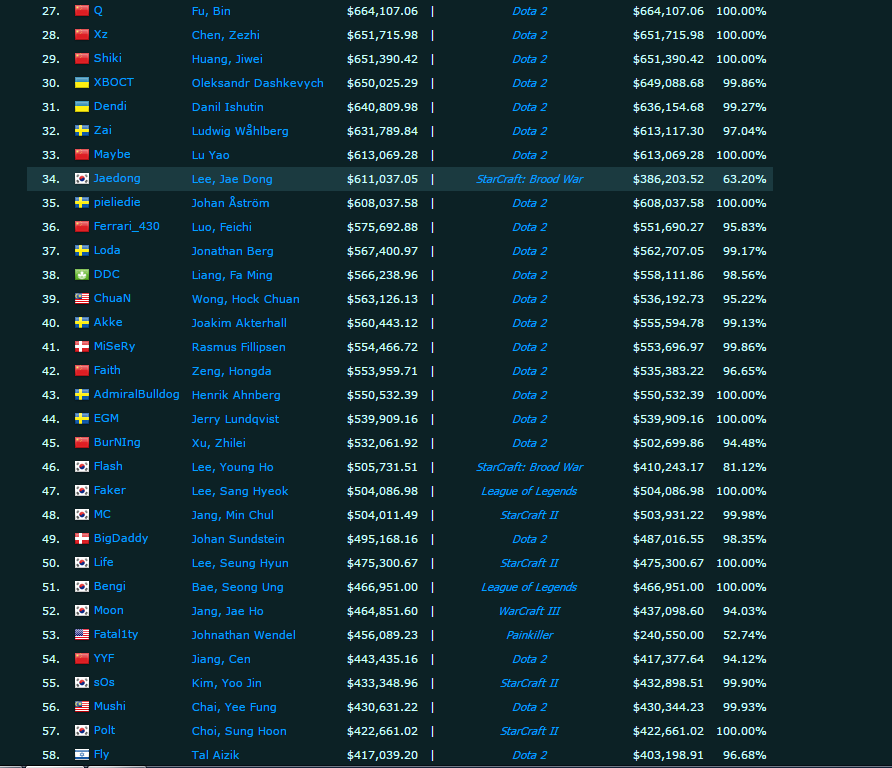Click the China flag beside Ferrari_430
Image resolution: width=892 pixels, height=768 pixels.
click(x=82, y=226)
